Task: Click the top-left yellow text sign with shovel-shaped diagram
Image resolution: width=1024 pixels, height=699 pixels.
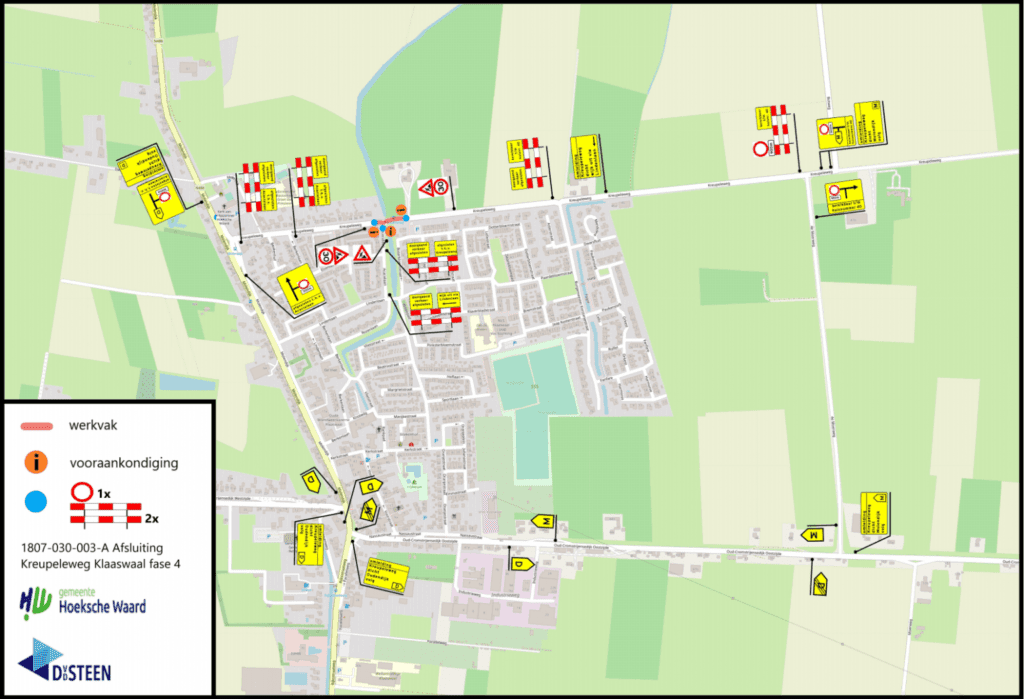Action: click(x=151, y=186)
